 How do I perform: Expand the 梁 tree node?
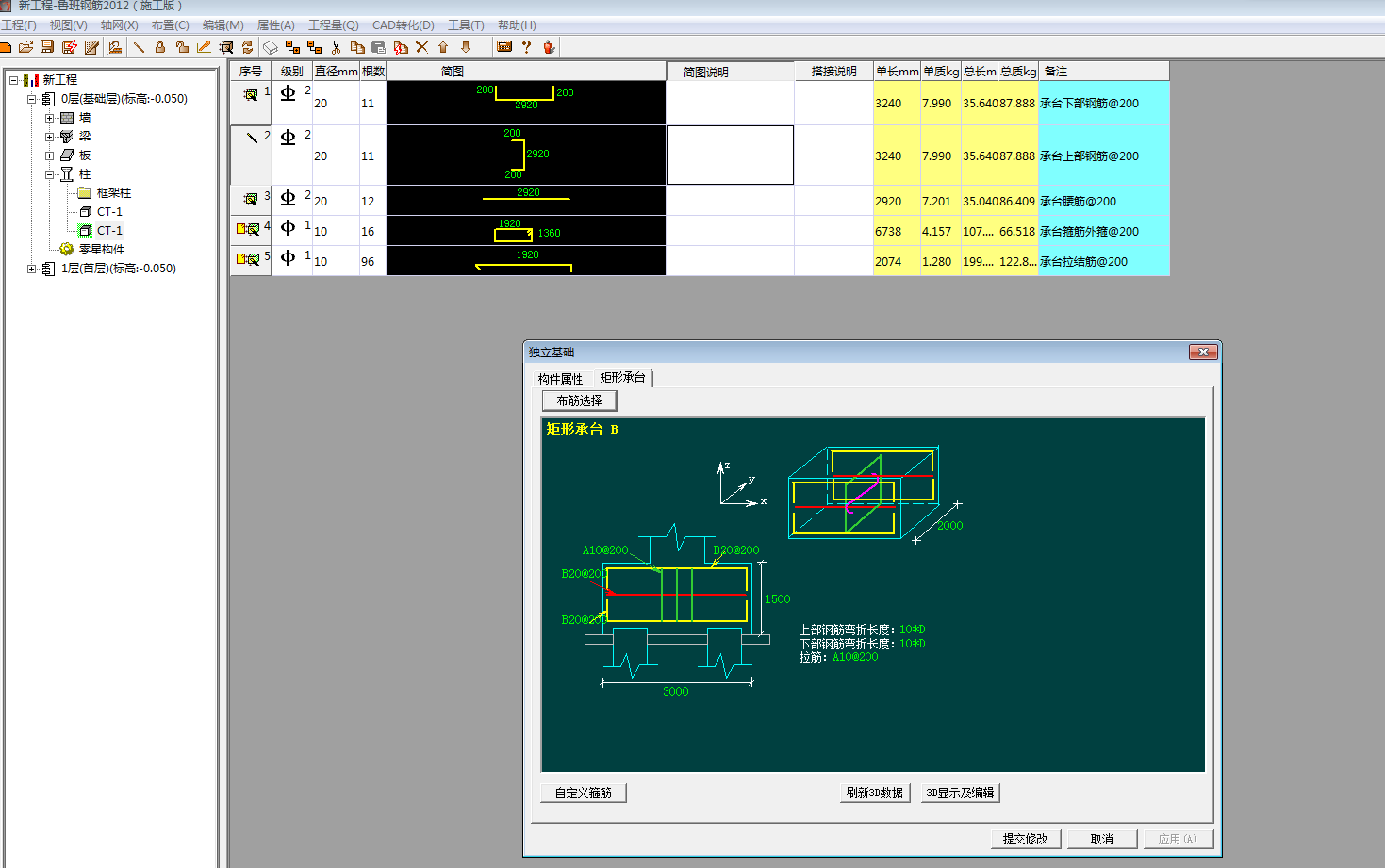click(x=50, y=137)
